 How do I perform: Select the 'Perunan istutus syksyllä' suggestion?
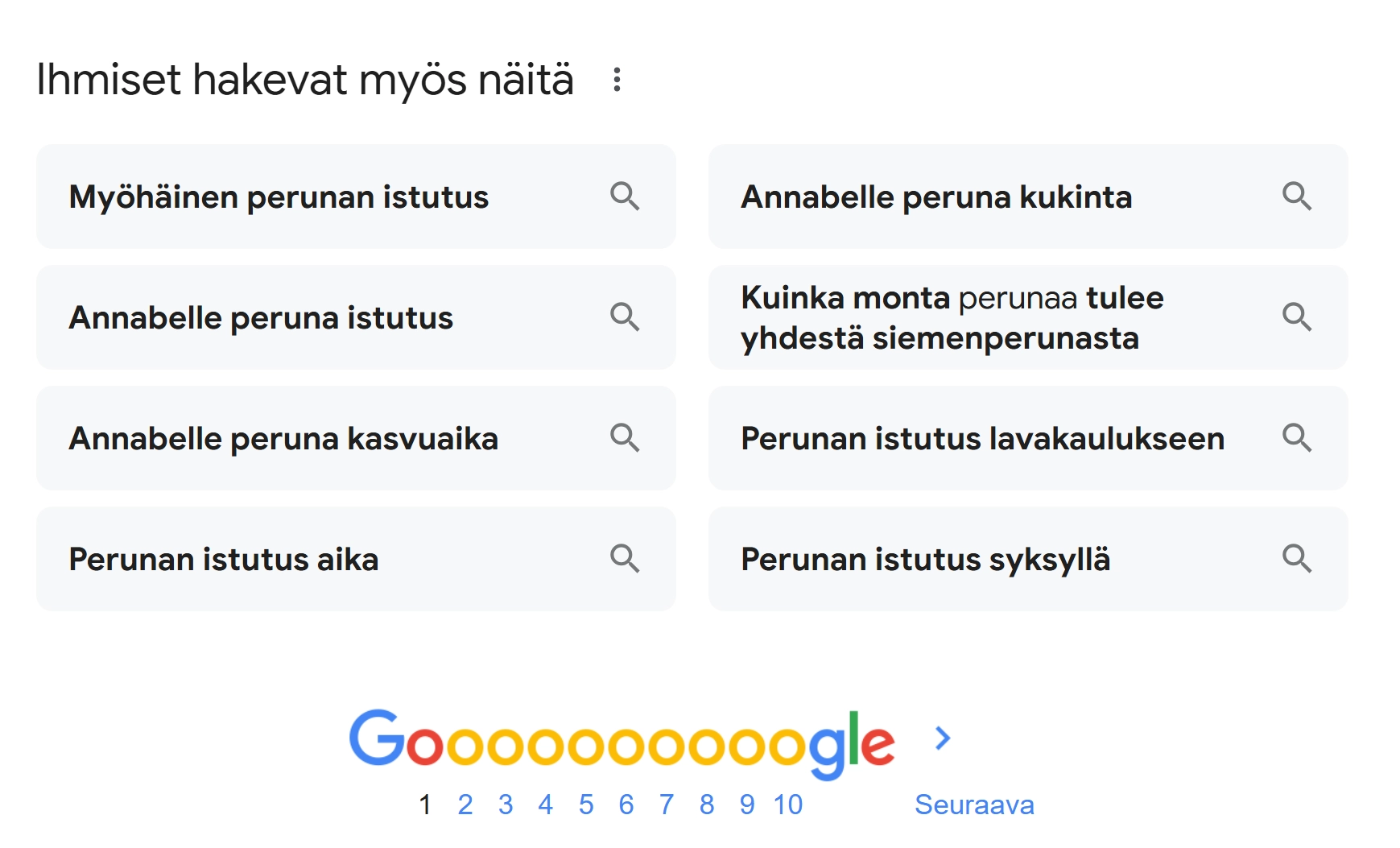(x=926, y=559)
